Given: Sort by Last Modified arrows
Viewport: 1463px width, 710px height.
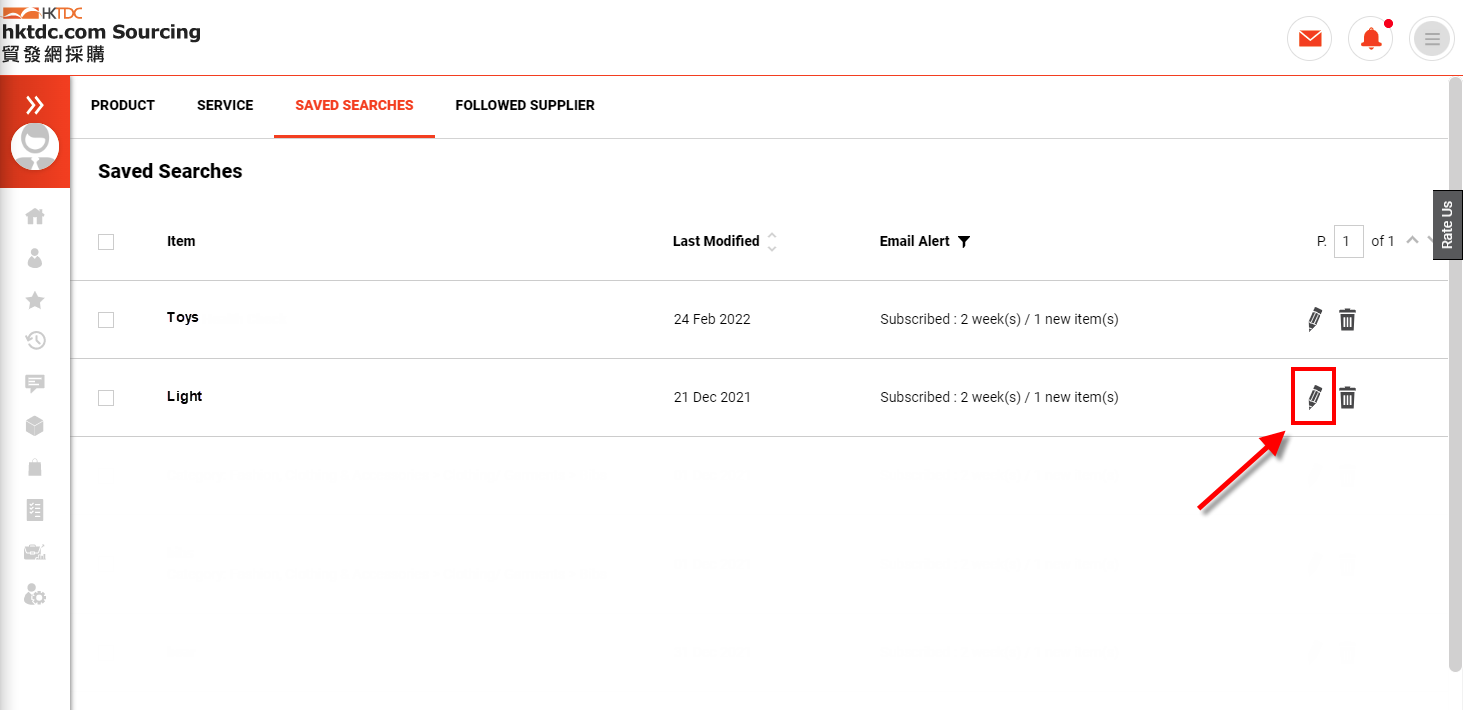Looking at the screenshot, I should (772, 241).
